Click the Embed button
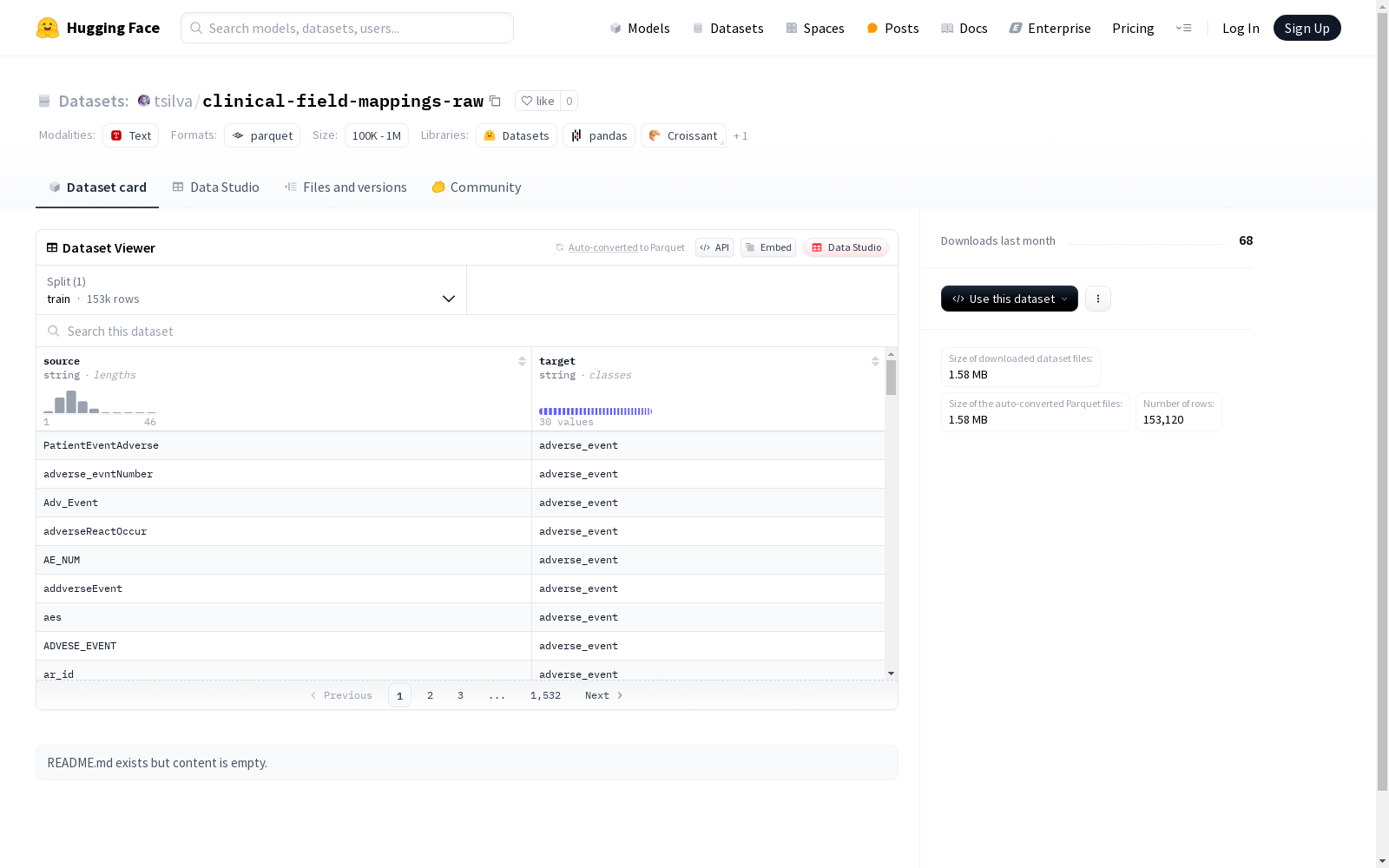The image size is (1389, 868). (x=768, y=247)
